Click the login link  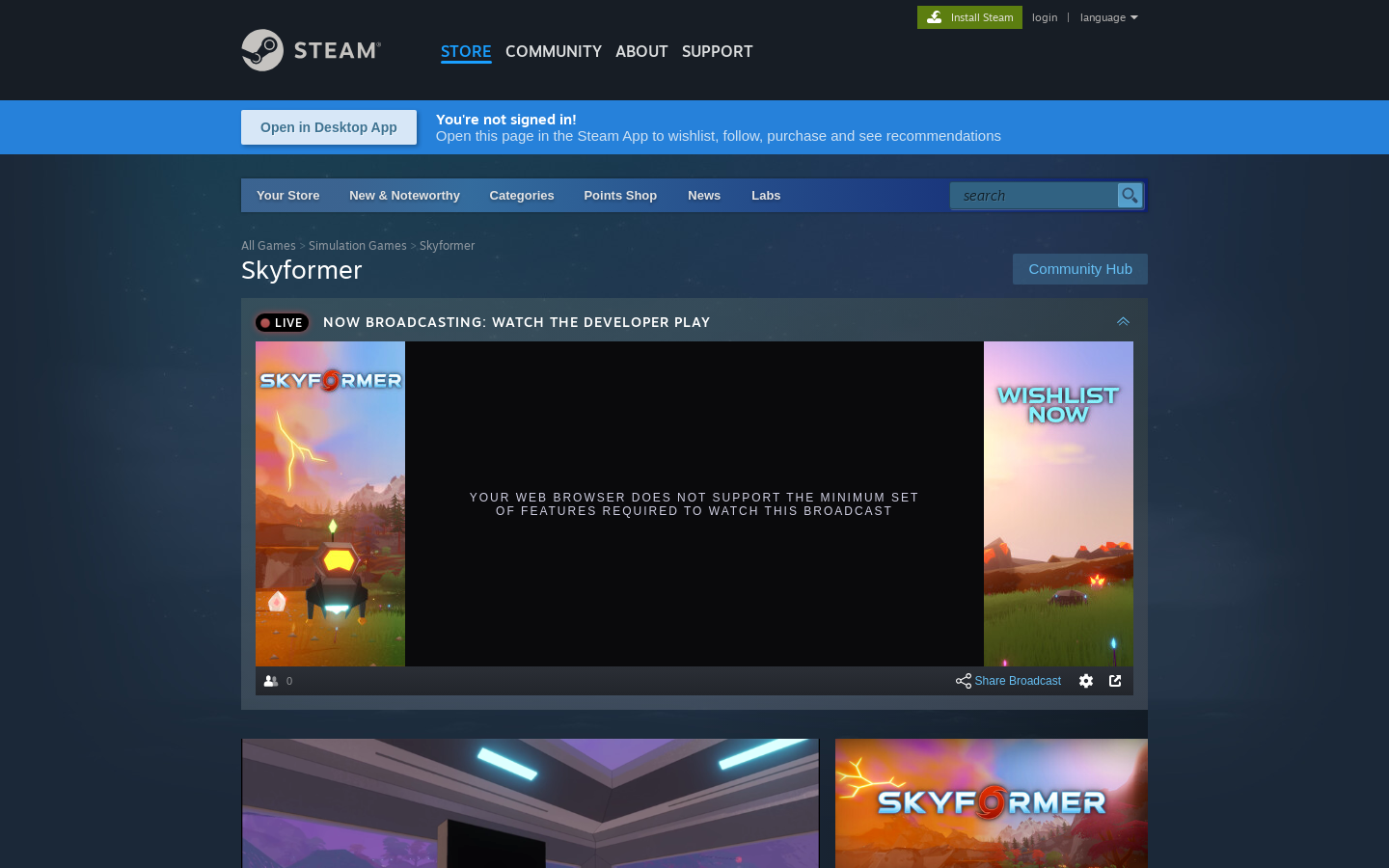click(x=1045, y=17)
